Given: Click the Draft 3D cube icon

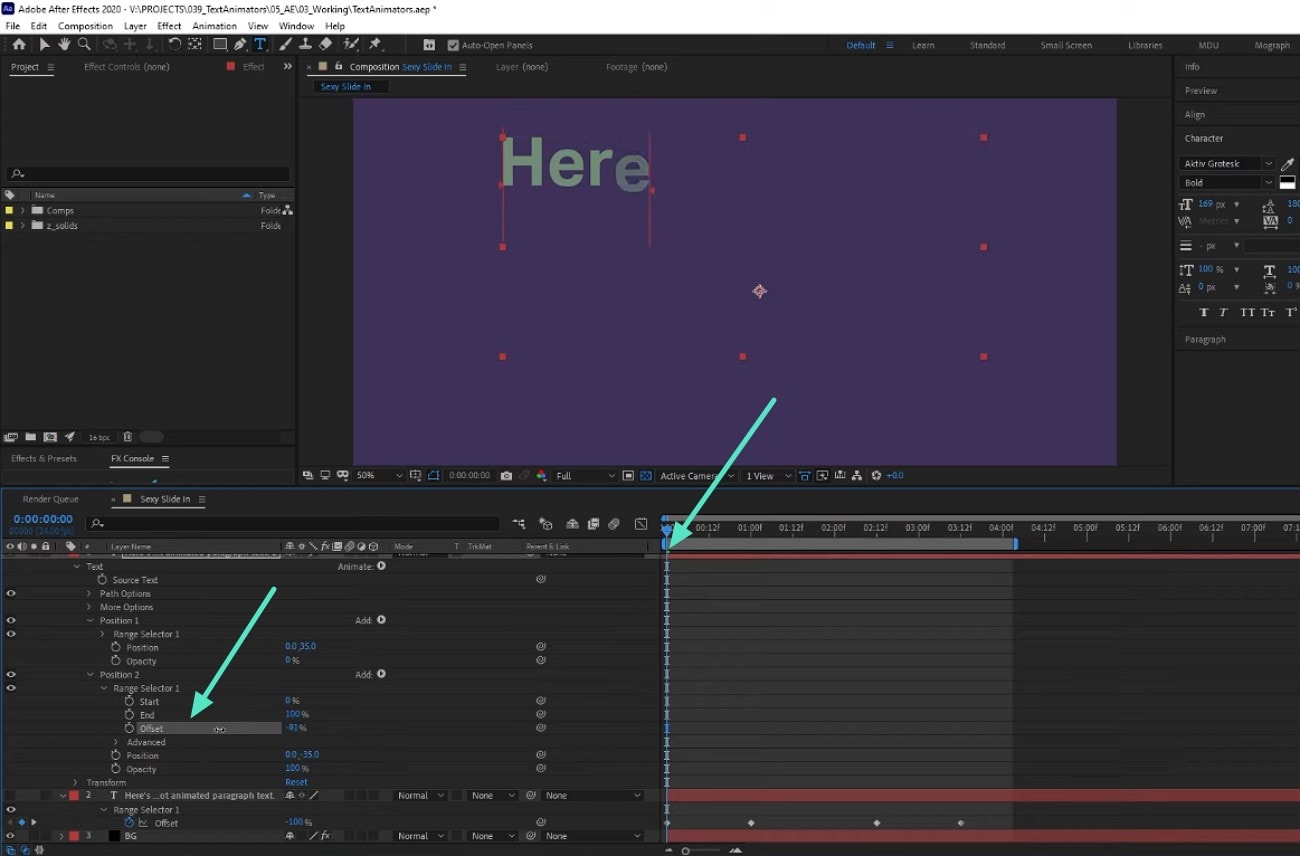Looking at the screenshot, I should [546, 523].
